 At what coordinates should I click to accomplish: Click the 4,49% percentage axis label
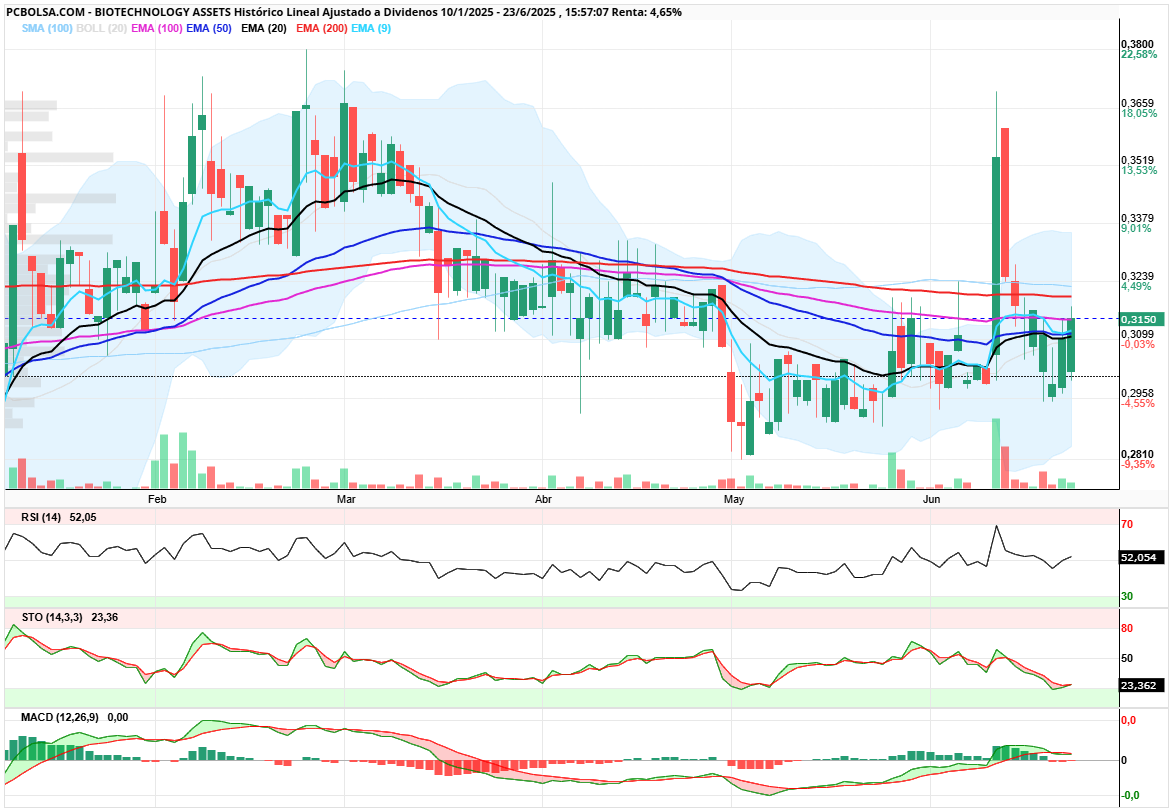1136,286
